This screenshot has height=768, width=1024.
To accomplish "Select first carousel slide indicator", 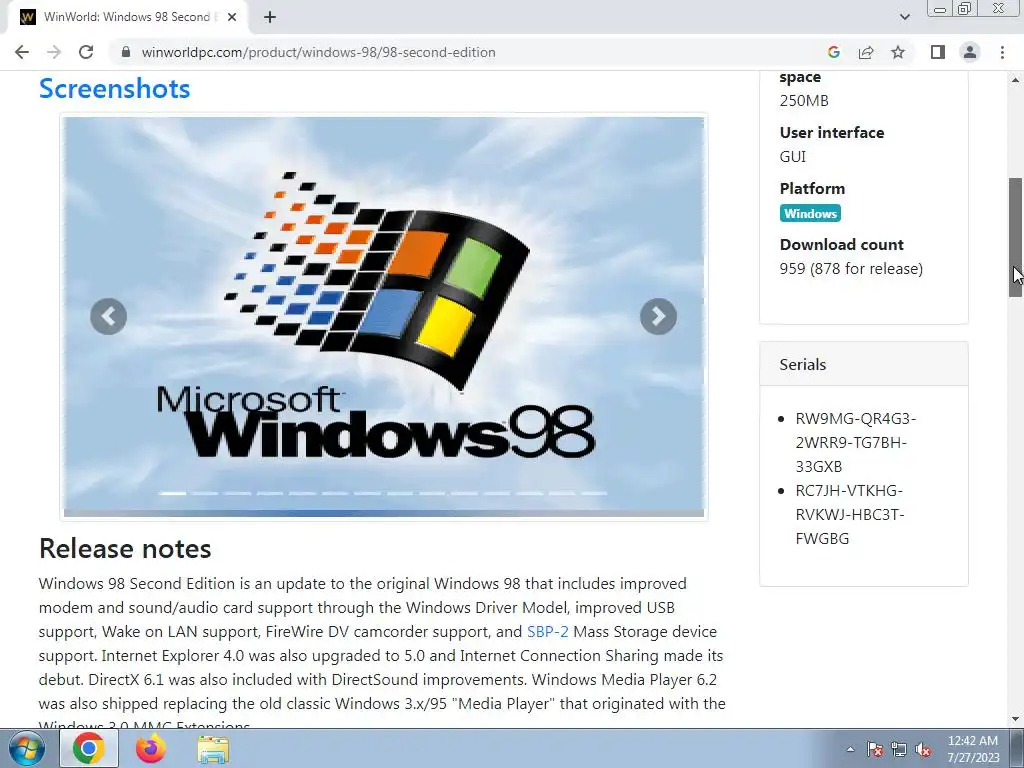I will (173, 493).
